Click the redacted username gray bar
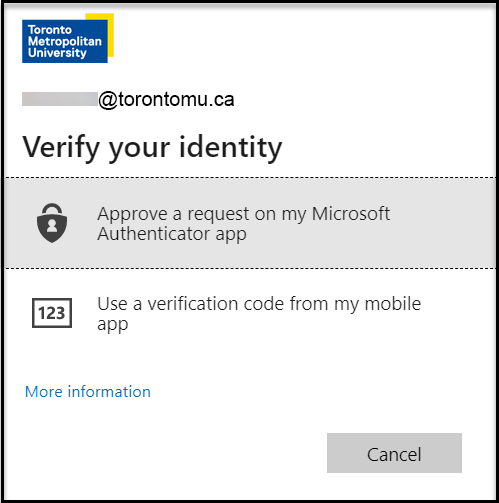Viewport: 499px width, 503px height. point(60,99)
